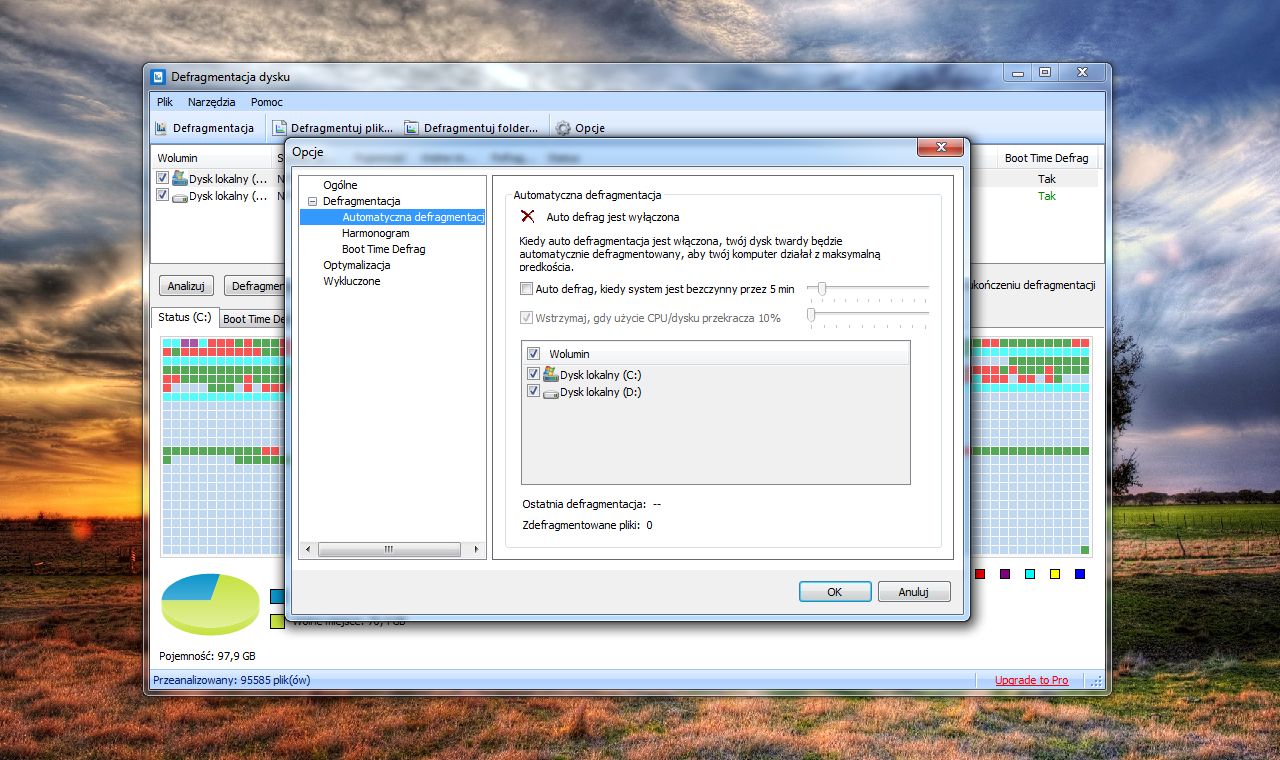The image size is (1280, 760).
Task: Click the Defragmentuj folder toolbar icon
Action: pos(411,128)
